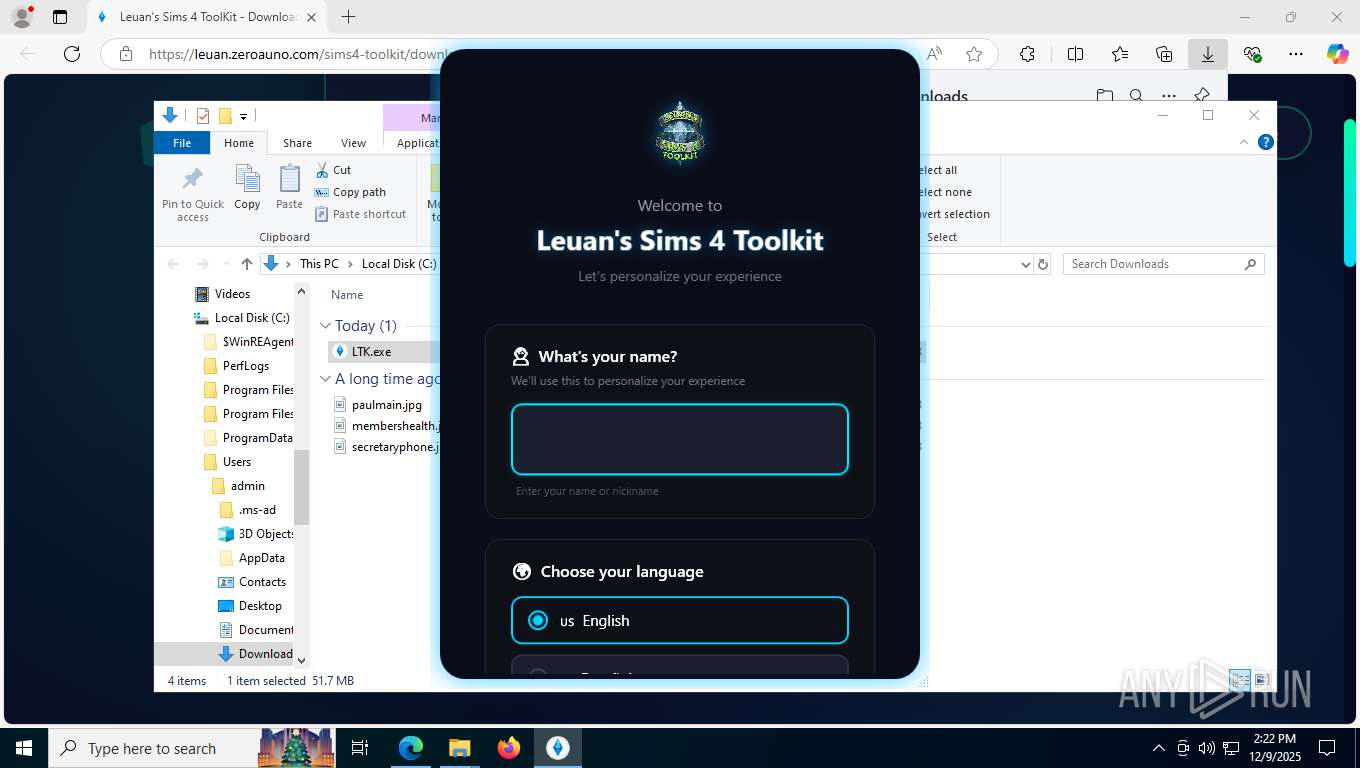Screen dimensions: 1360x768
Task: Select the LTK.exe file
Action: click(x=371, y=352)
